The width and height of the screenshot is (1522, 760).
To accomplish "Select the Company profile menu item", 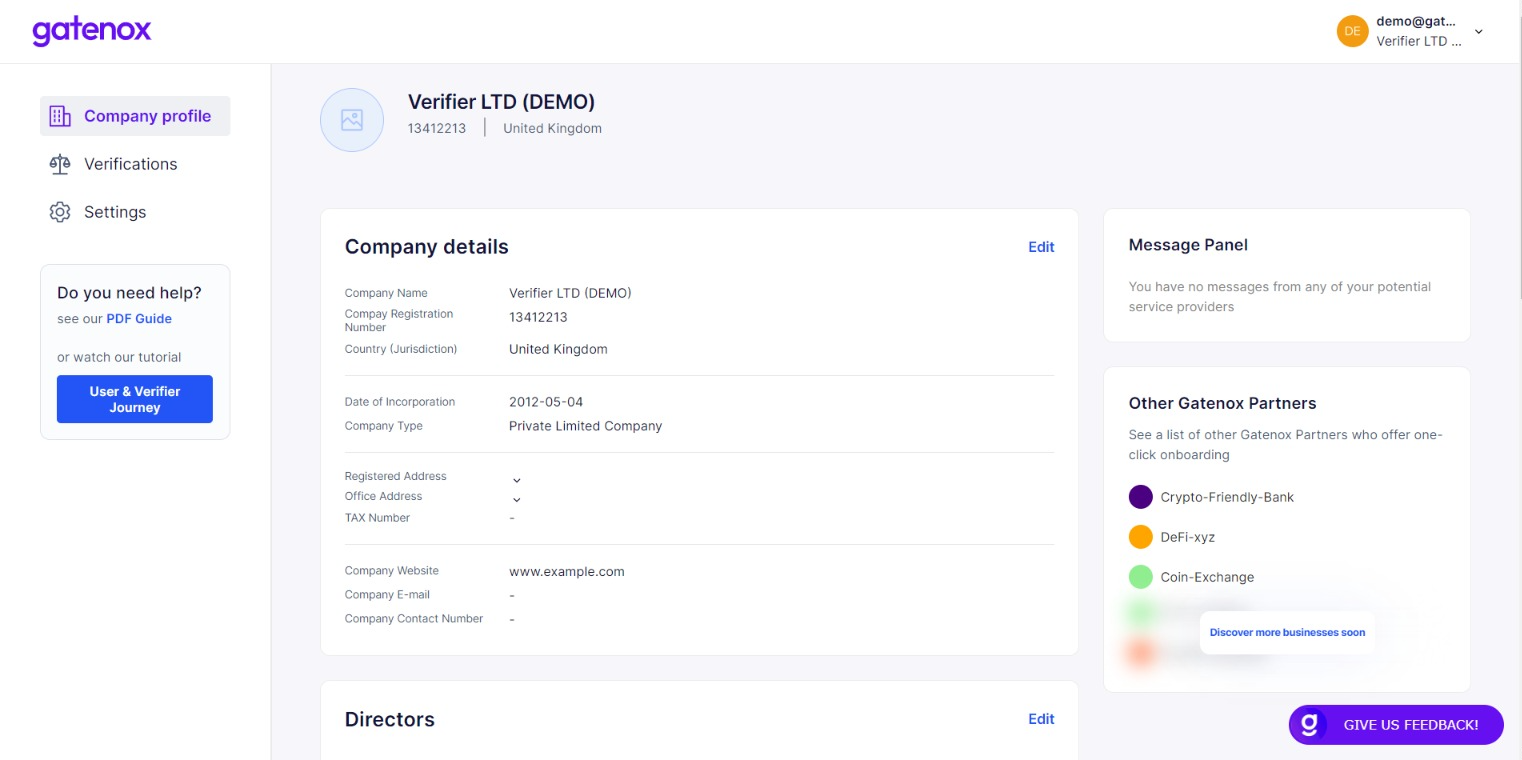I will tap(147, 116).
